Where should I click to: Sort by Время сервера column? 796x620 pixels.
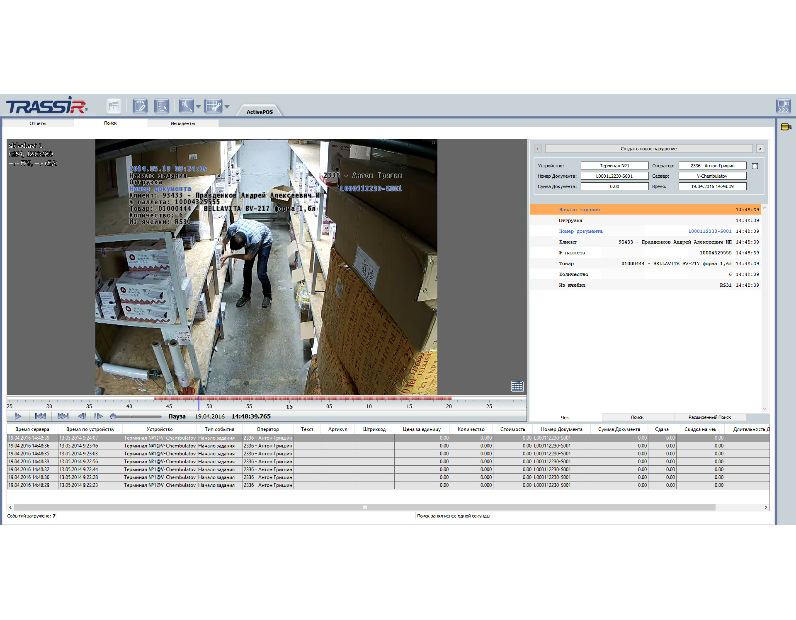[32, 429]
